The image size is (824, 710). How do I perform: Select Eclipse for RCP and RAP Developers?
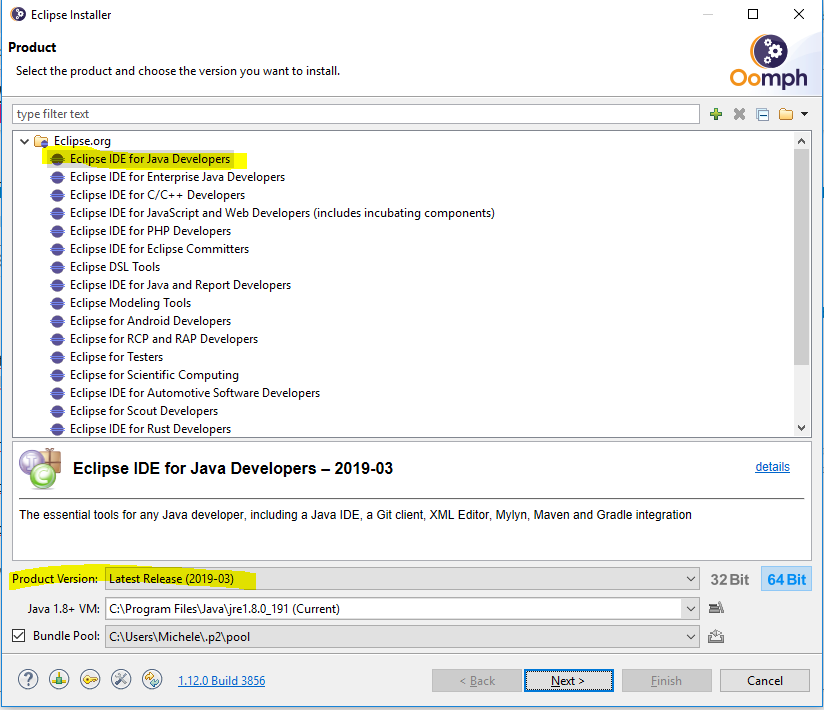coord(164,339)
